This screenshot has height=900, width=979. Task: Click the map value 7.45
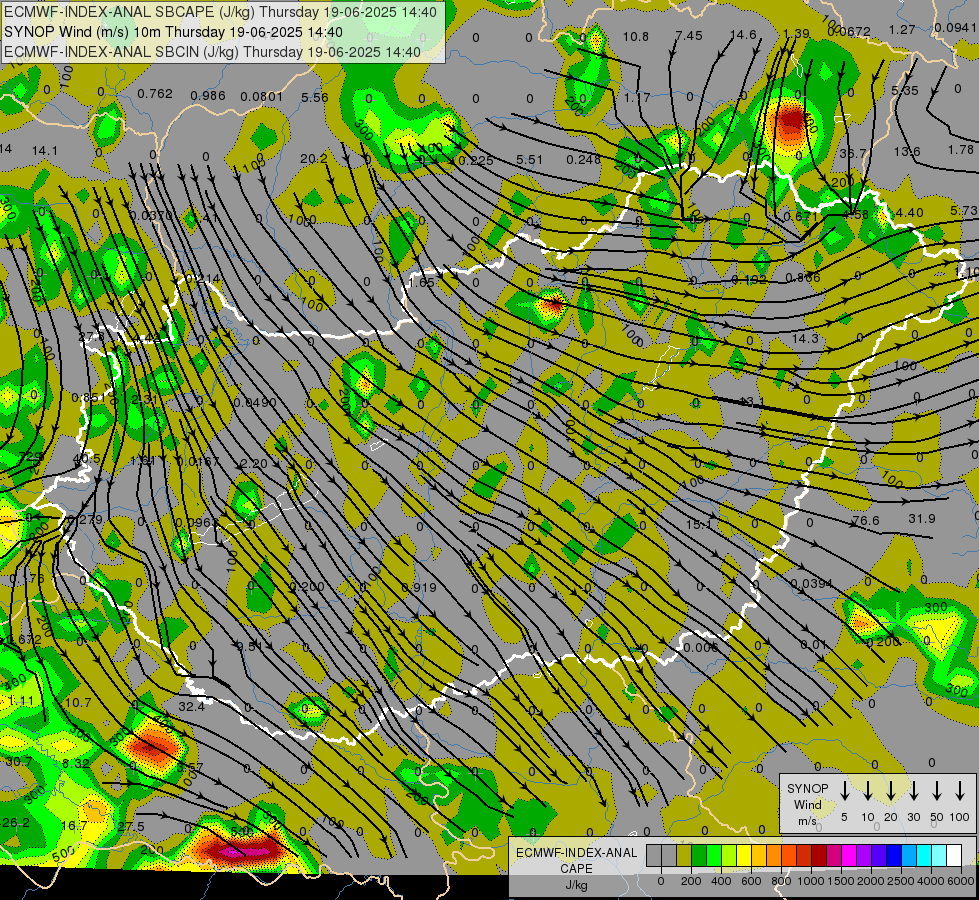point(689,36)
